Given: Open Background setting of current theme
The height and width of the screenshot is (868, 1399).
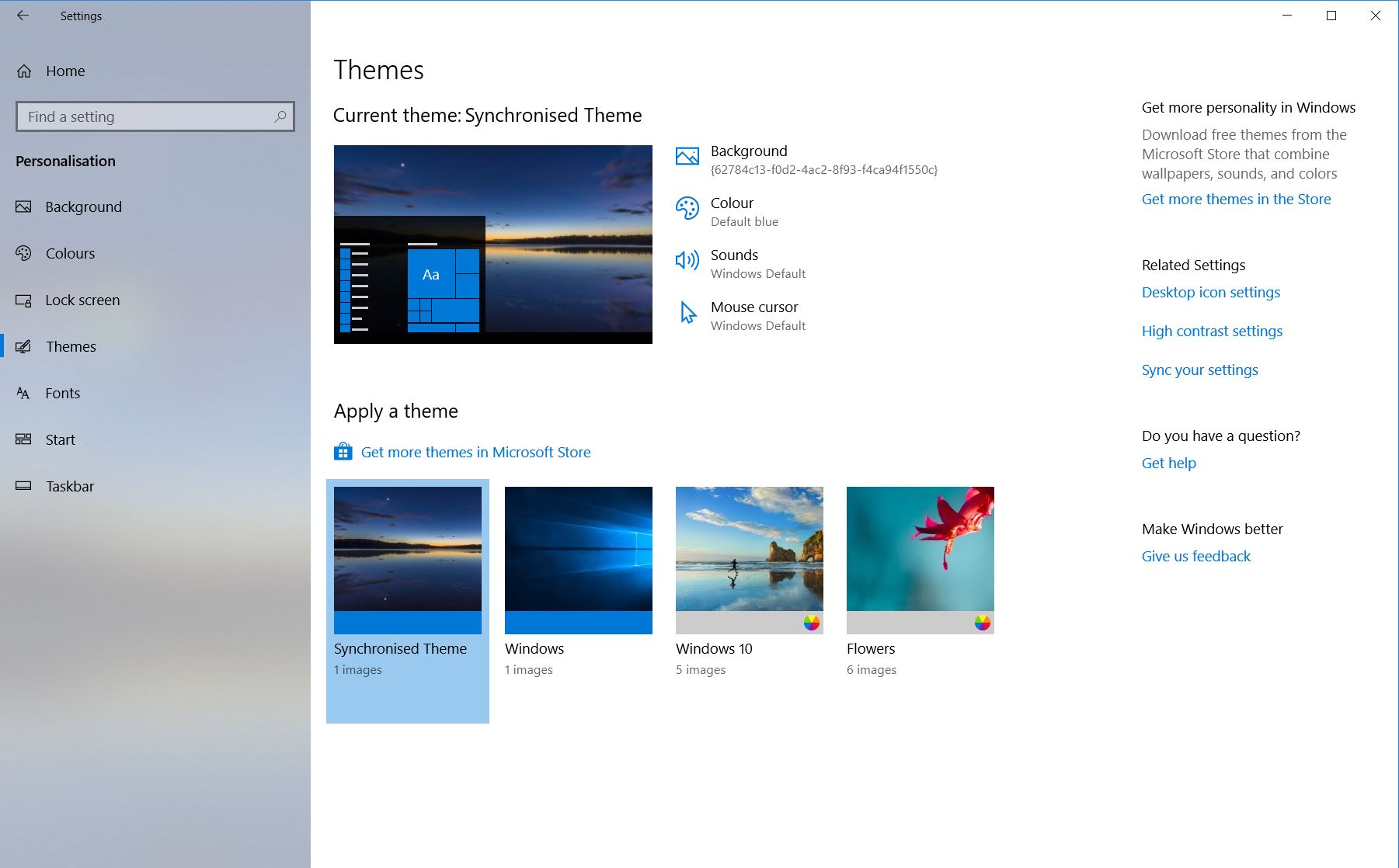Looking at the screenshot, I should click(806, 159).
